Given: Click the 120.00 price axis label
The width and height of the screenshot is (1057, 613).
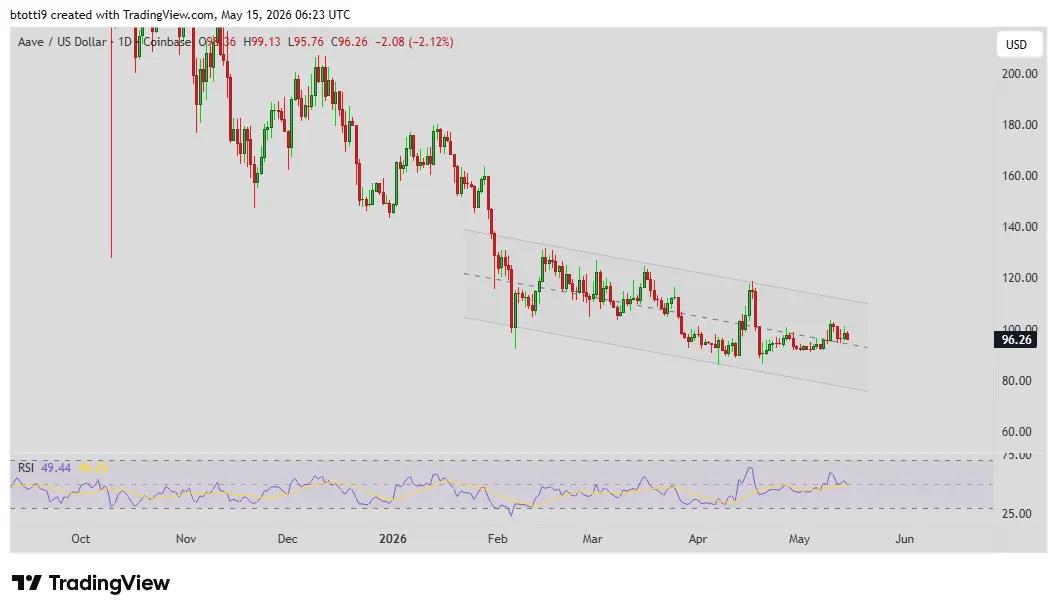Looking at the screenshot, I should point(1019,278).
